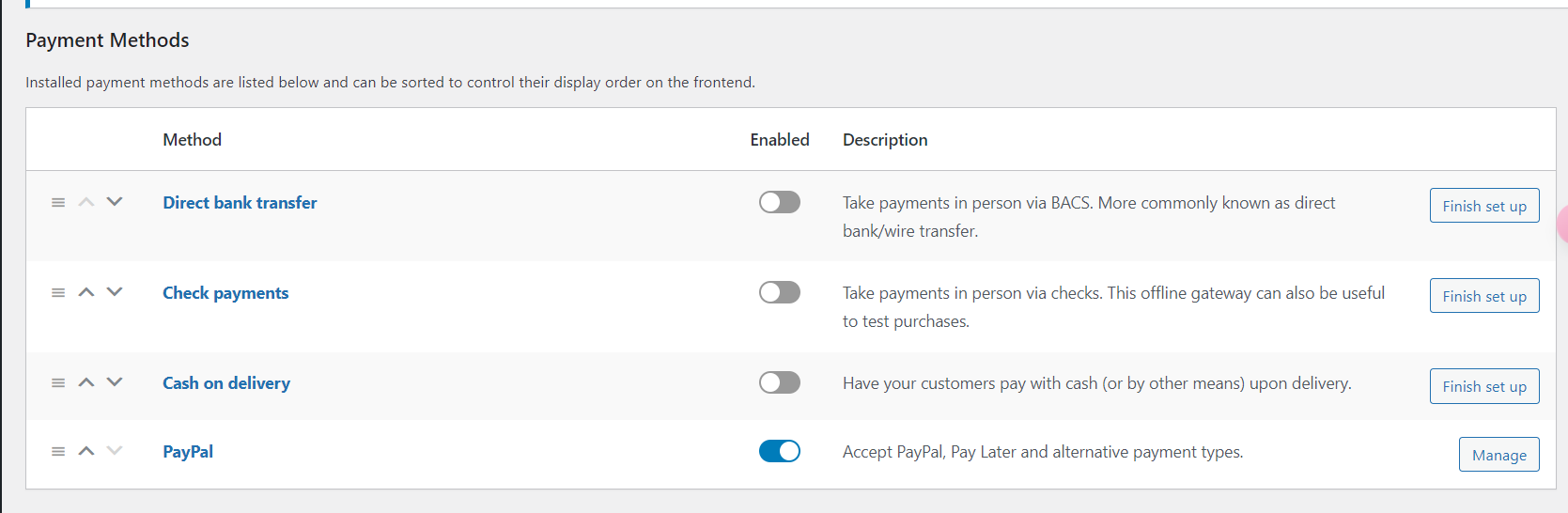The width and height of the screenshot is (1568, 513).
Task: Click Finish set up for Cash on delivery
Action: tap(1483, 386)
